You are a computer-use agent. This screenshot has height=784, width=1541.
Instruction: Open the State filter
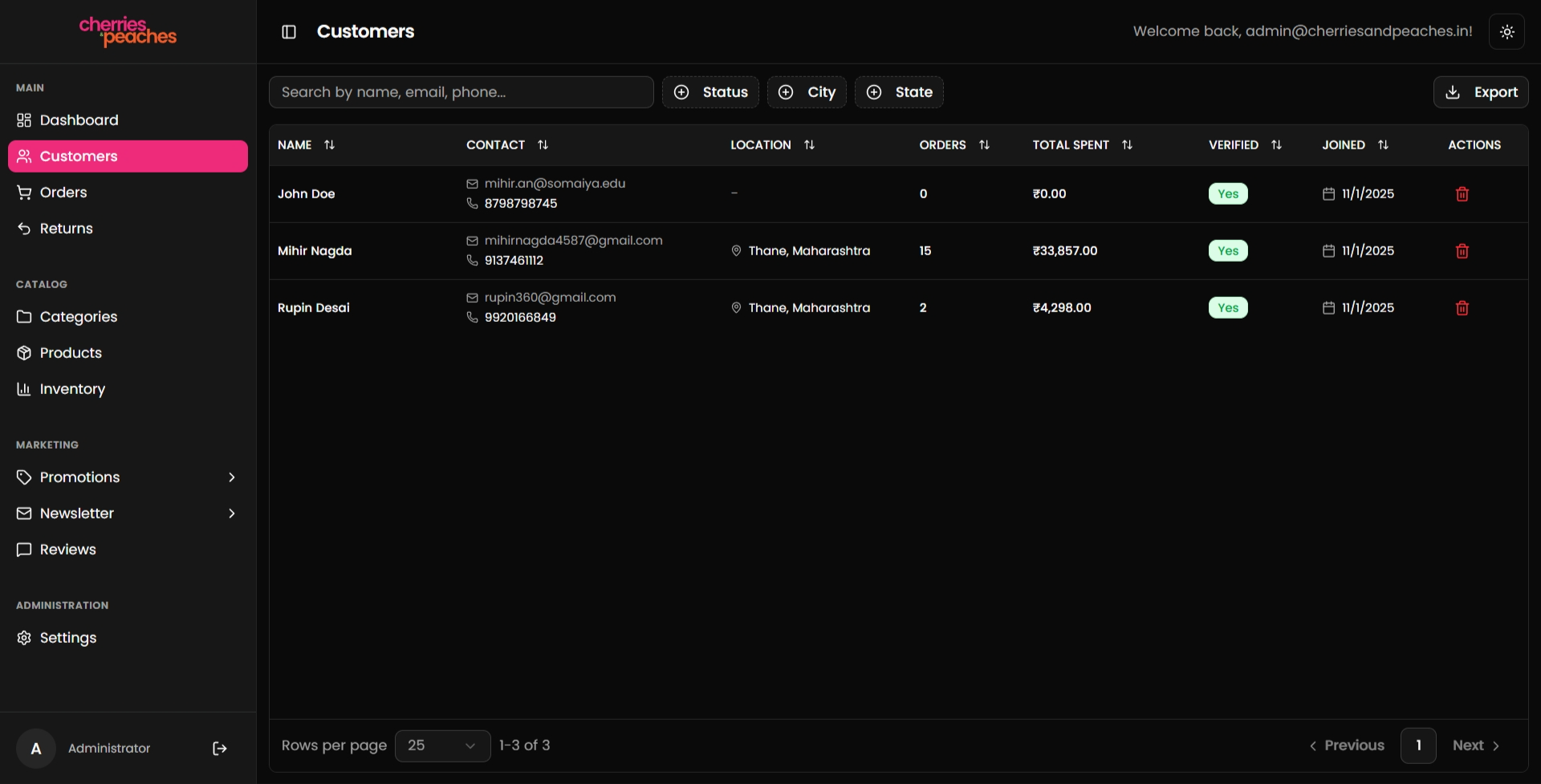pos(899,92)
